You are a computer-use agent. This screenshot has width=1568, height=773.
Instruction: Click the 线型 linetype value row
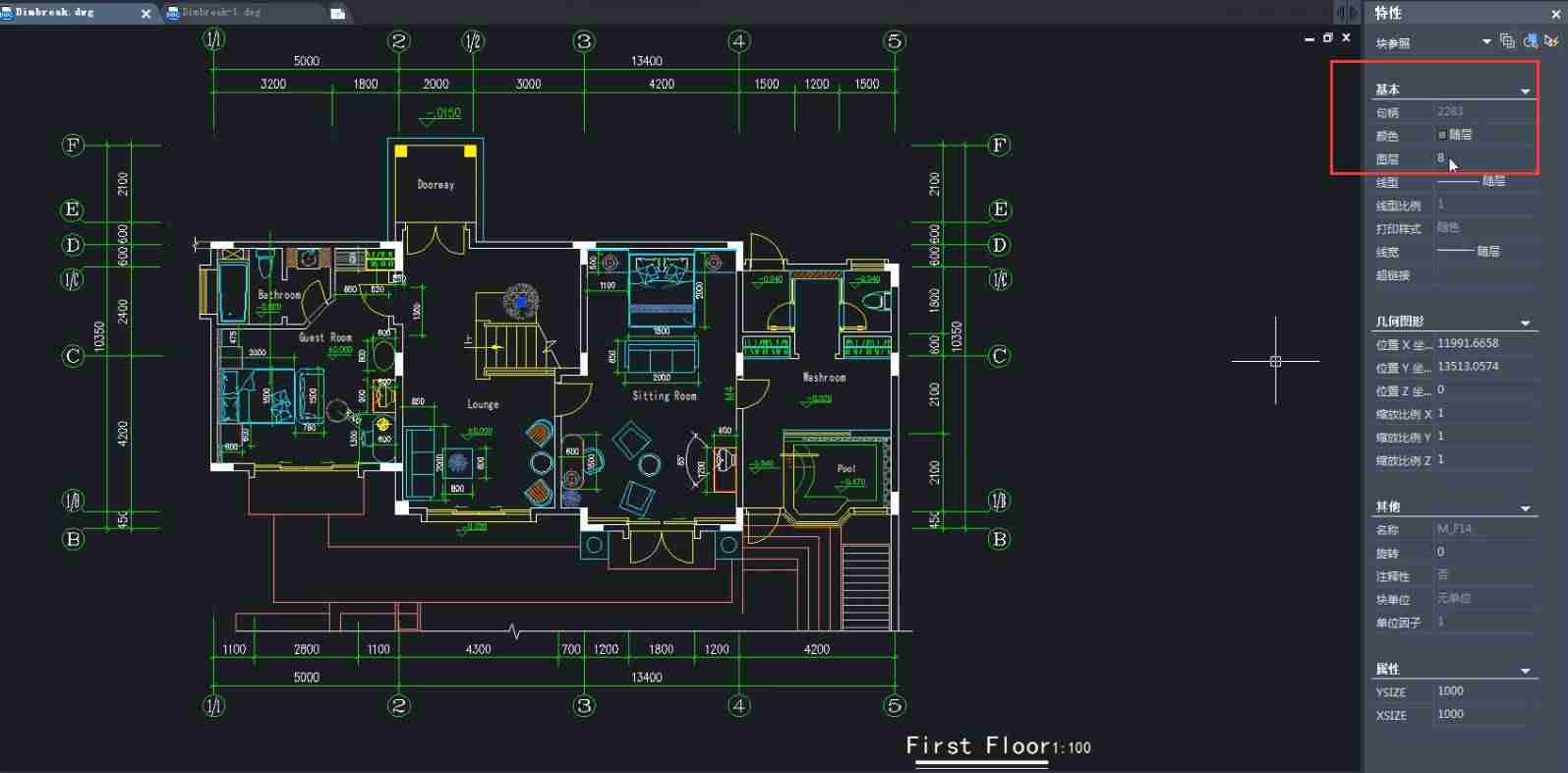(x=1484, y=182)
